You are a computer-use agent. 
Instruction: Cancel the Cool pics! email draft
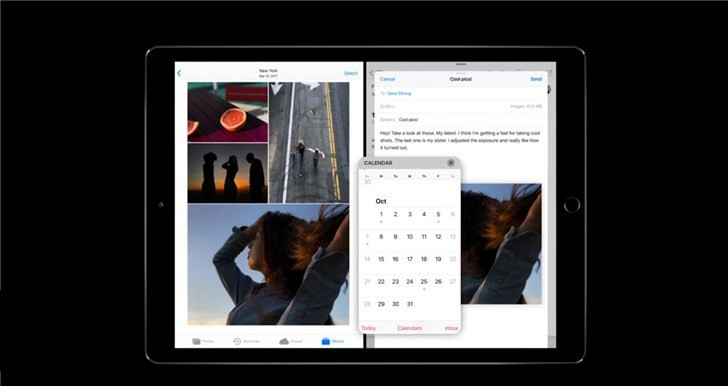click(387, 79)
